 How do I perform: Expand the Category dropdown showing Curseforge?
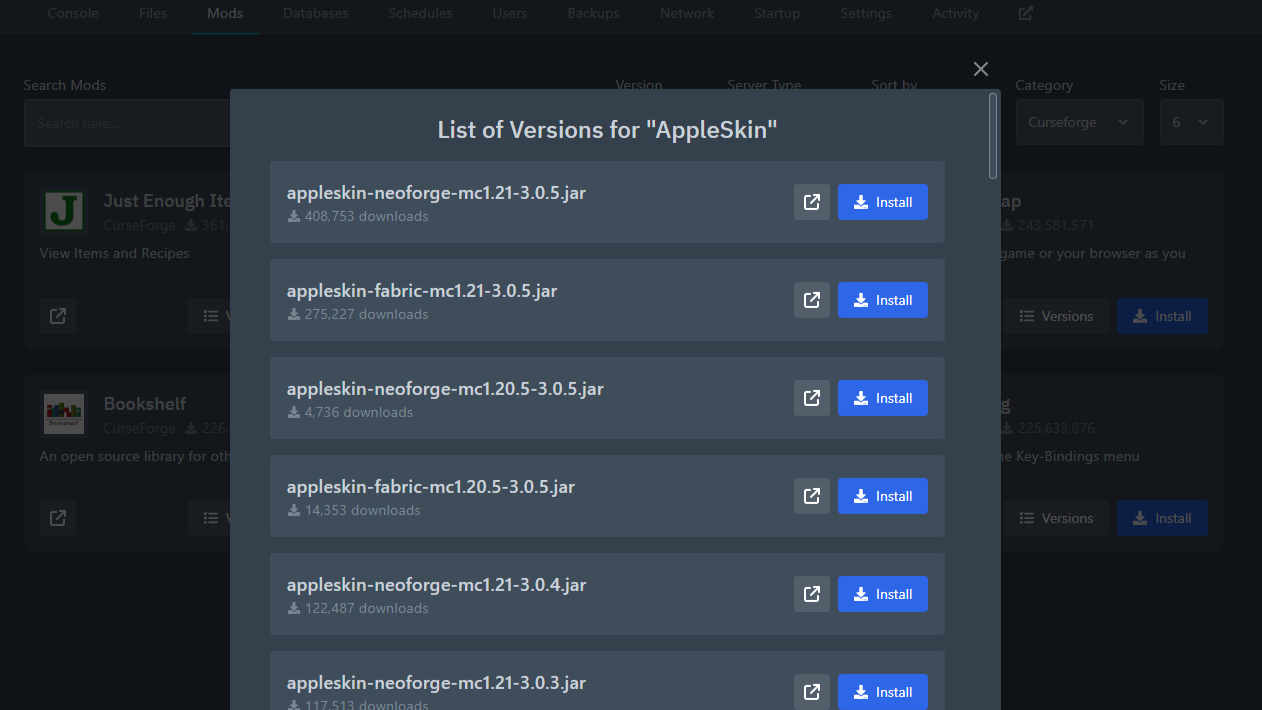point(1079,122)
